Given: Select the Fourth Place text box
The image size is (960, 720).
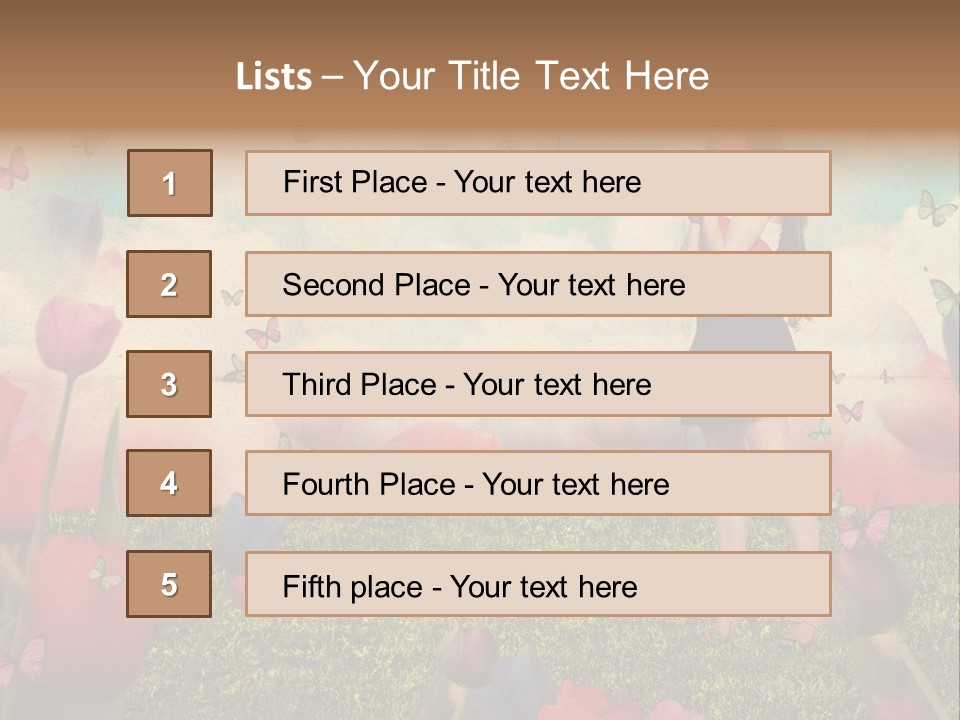Looking at the screenshot, I should click(x=538, y=483).
